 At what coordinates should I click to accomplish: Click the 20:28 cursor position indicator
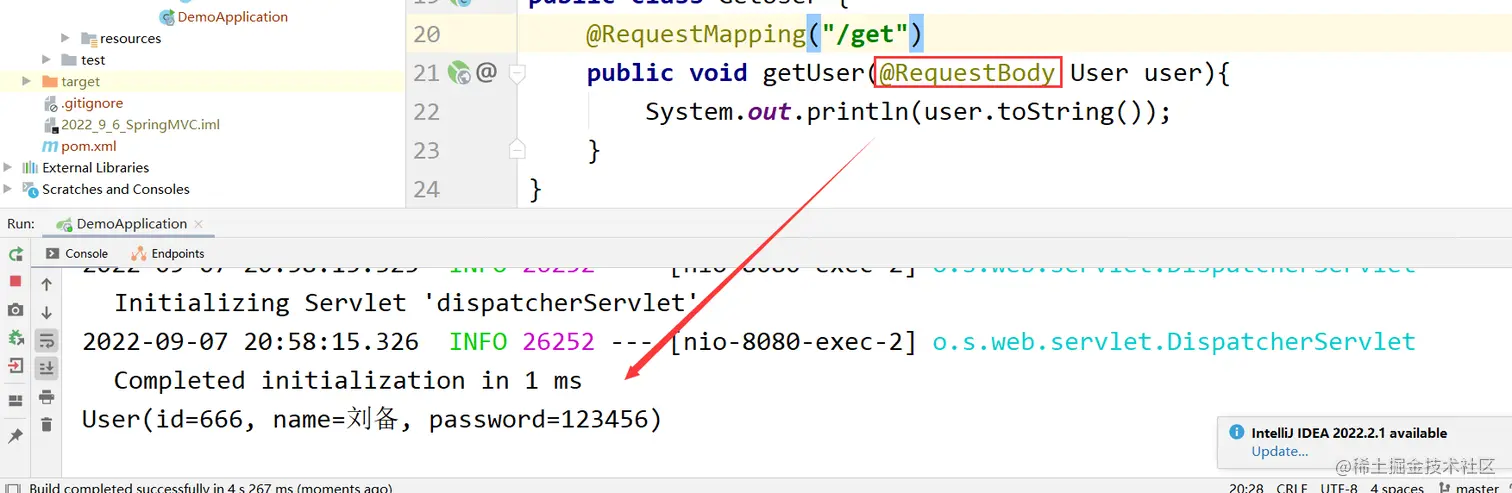tap(1246, 488)
